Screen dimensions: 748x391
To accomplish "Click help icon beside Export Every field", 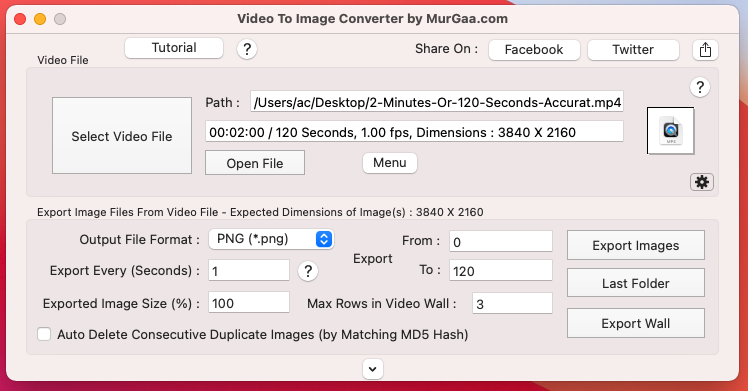I will coord(308,271).
